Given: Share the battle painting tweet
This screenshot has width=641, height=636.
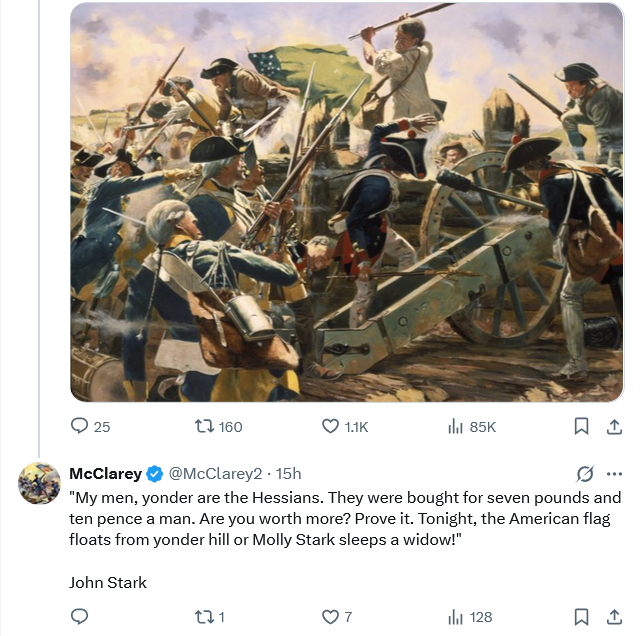Looking at the screenshot, I should (x=614, y=426).
